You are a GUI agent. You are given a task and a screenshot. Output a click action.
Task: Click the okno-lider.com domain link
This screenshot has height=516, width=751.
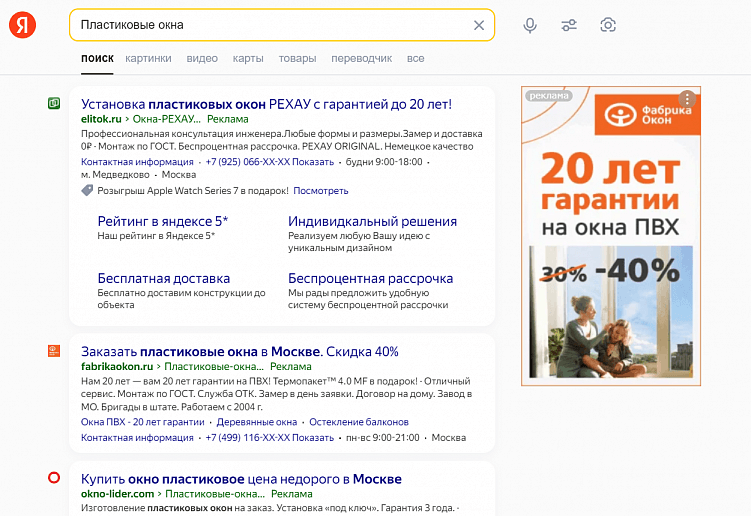(x=117, y=494)
